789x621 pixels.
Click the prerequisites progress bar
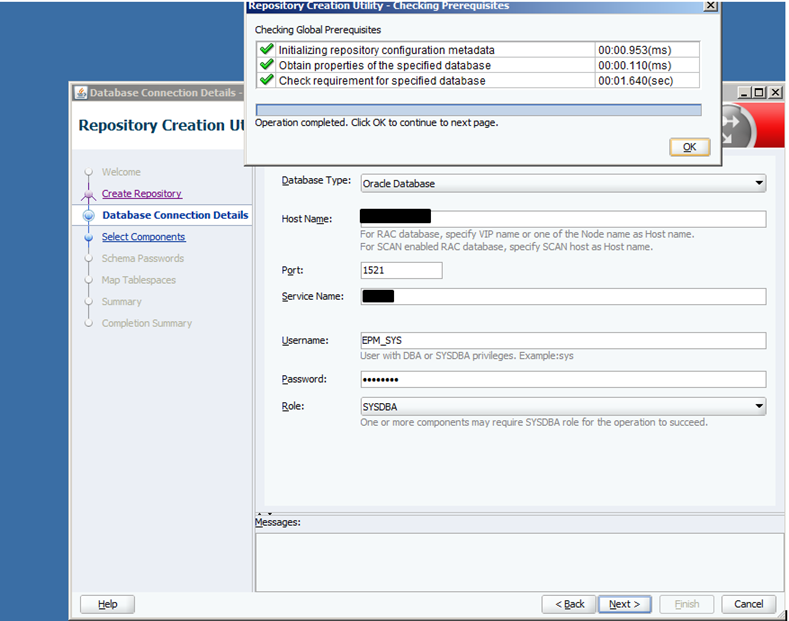point(478,110)
